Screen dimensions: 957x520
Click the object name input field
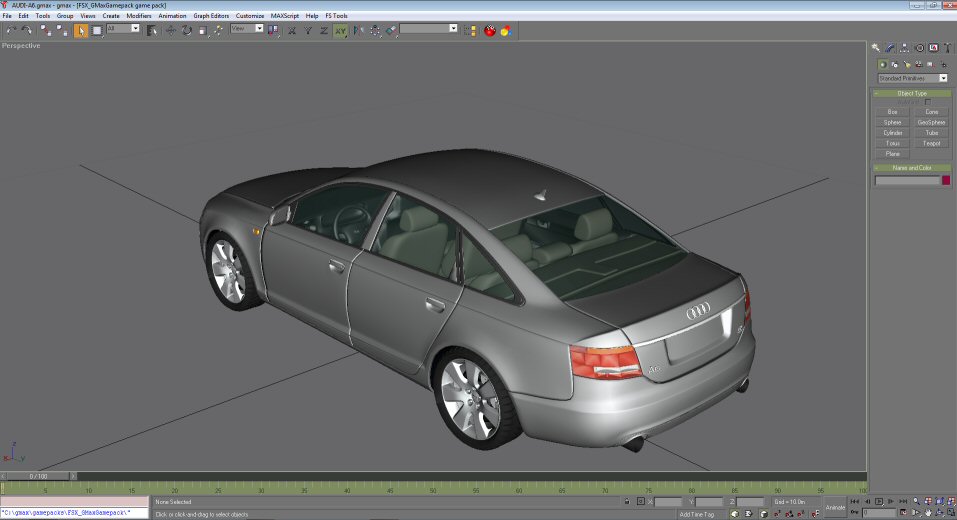(908, 180)
